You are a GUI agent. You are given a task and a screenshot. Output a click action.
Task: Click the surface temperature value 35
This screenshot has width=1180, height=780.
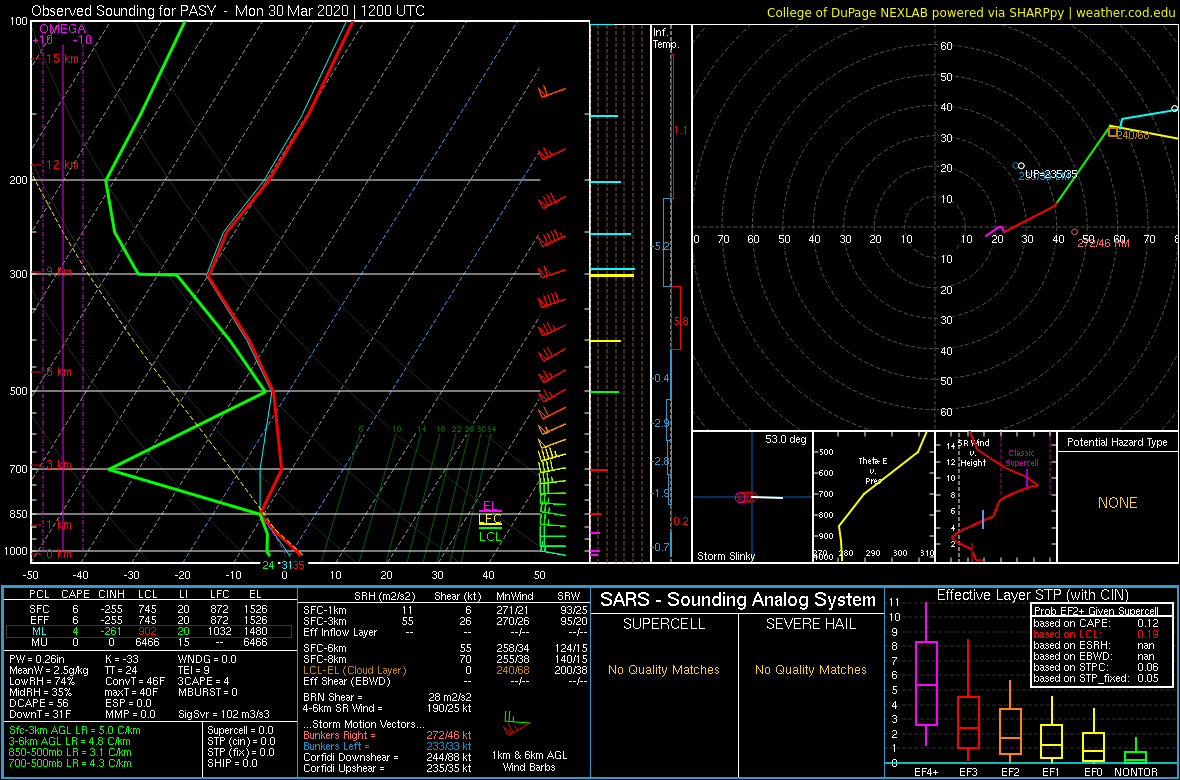pyautogui.click(x=298, y=565)
